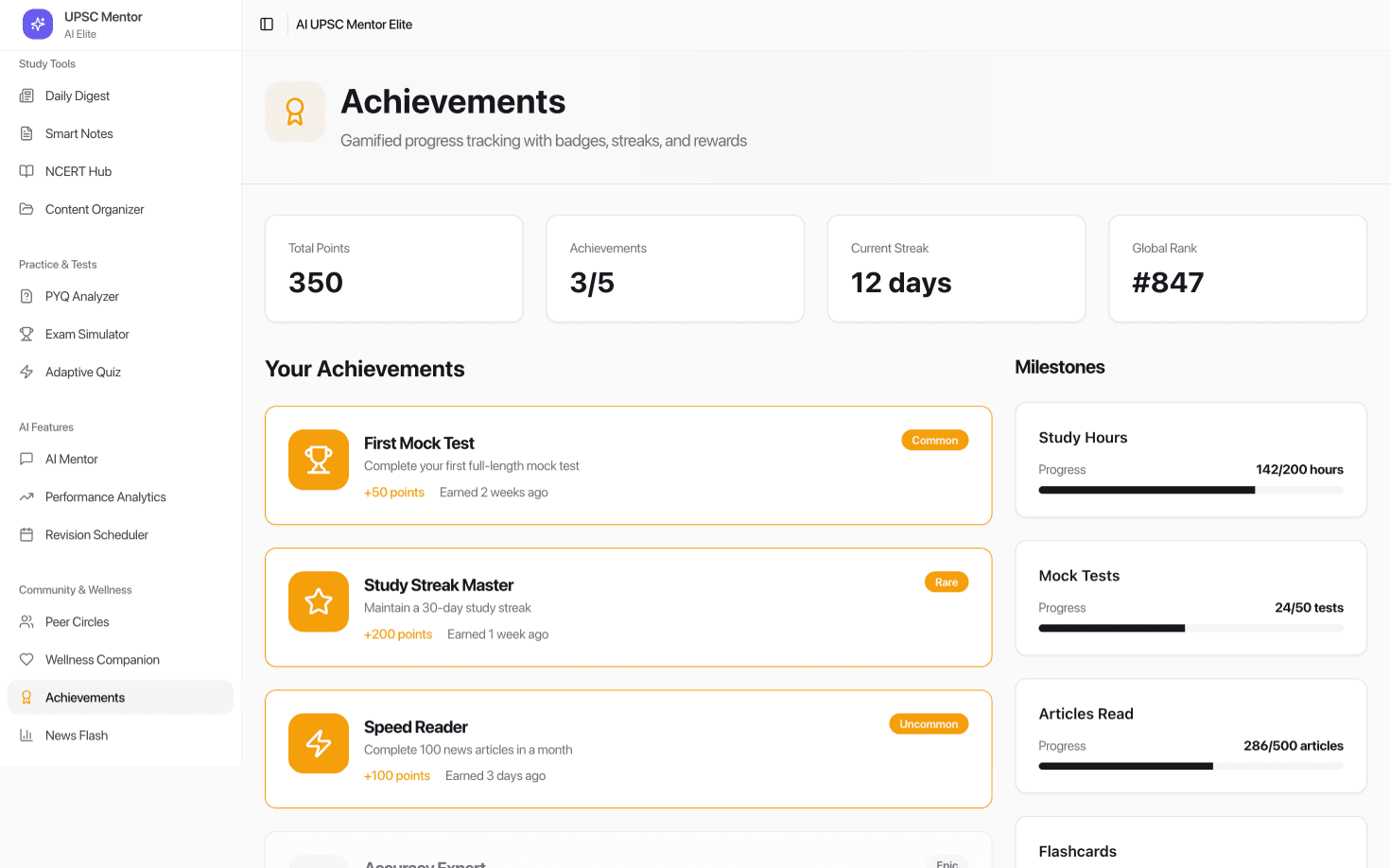Open News Flash
1390x868 pixels.
[x=120, y=735]
